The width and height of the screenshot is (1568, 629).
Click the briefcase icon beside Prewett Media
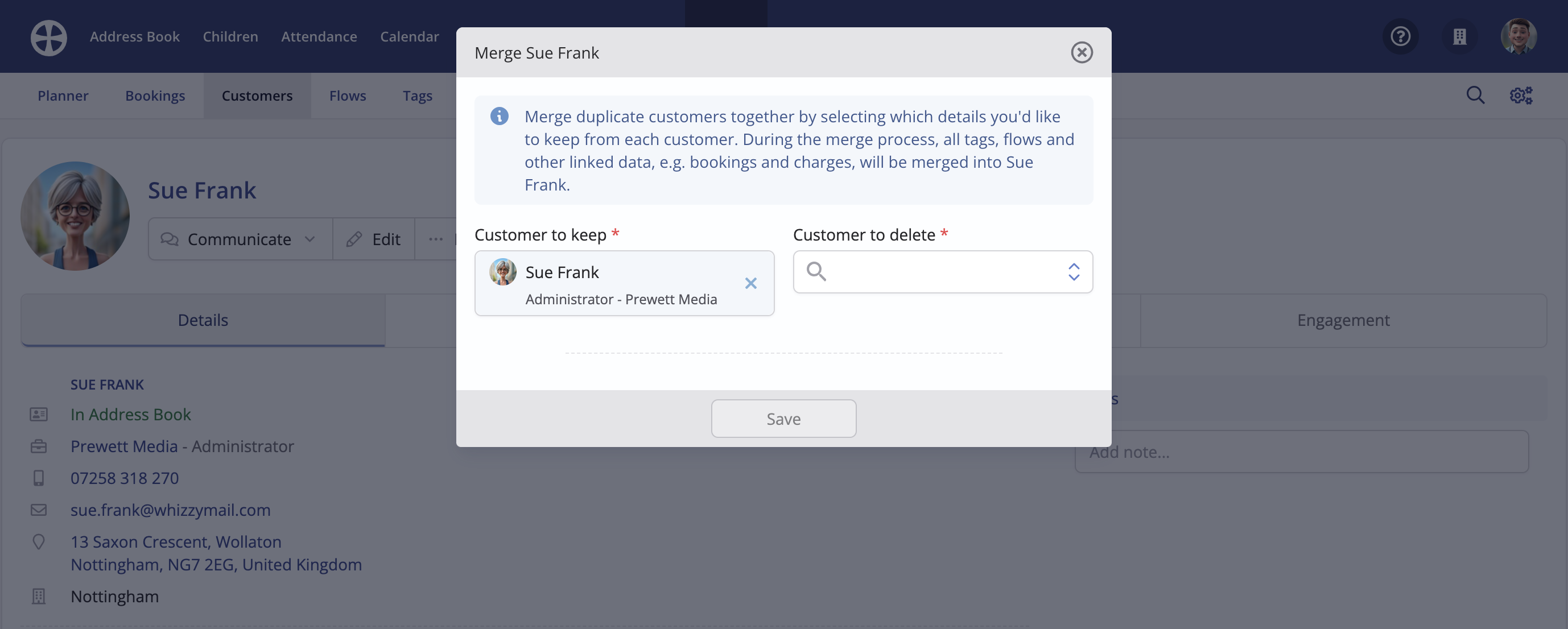pyautogui.click(x=38, y=446)
